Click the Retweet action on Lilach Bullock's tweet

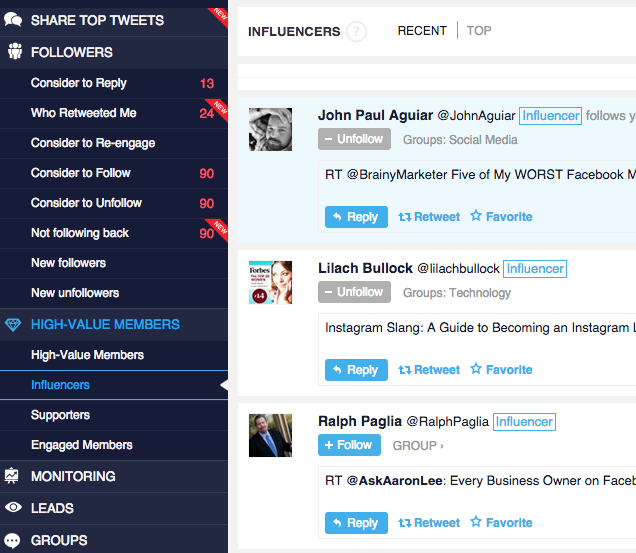pyautogui.click(x=429, y=370)
